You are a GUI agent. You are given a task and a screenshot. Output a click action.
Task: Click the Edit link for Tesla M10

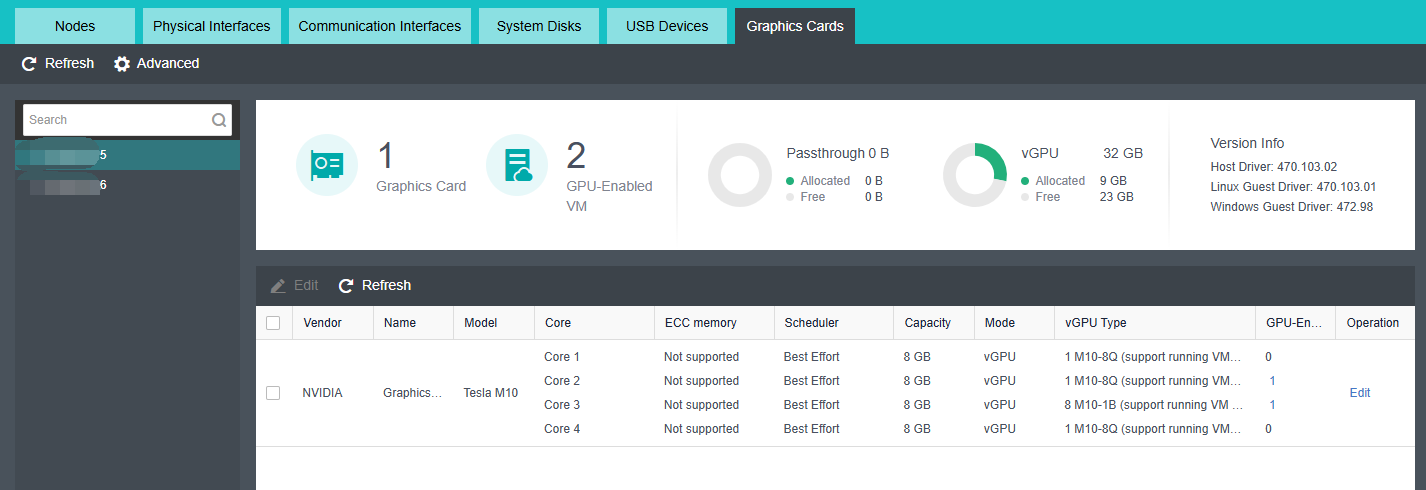pyautogui.click(x=1360, y=393)
